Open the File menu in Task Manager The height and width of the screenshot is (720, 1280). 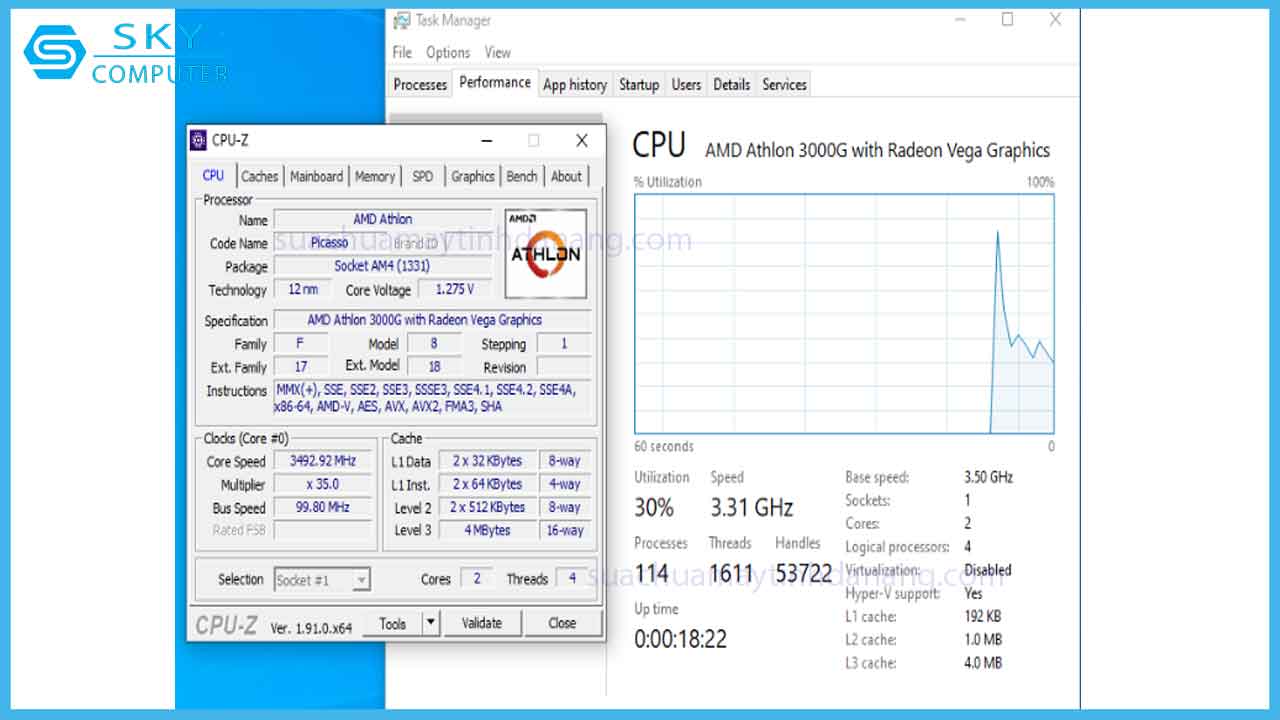(402, 52)
